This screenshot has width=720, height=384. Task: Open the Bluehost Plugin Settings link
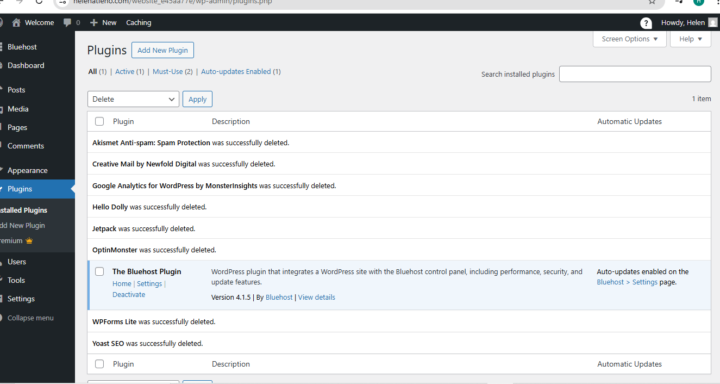pyautogui.click(x=149, y=284)
